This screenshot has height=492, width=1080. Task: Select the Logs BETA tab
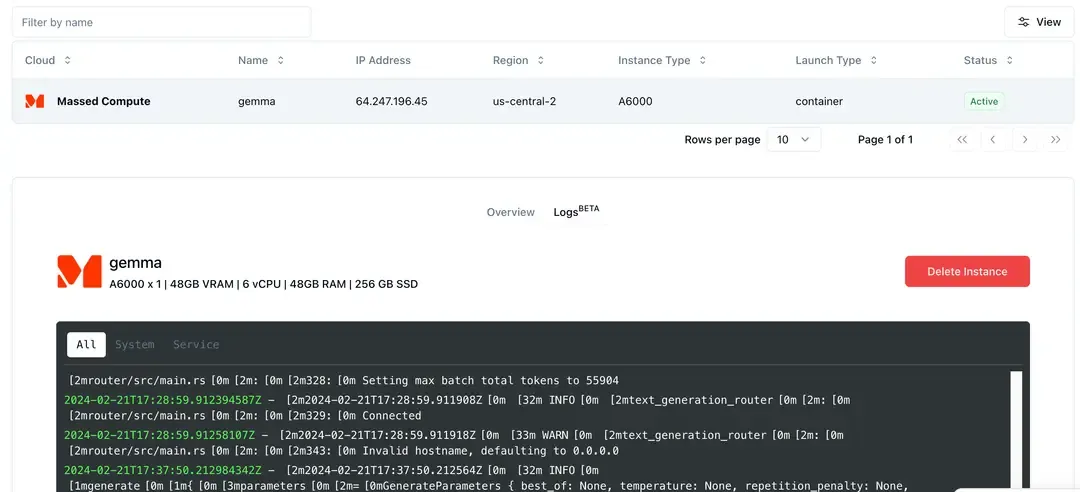(576, 212)
